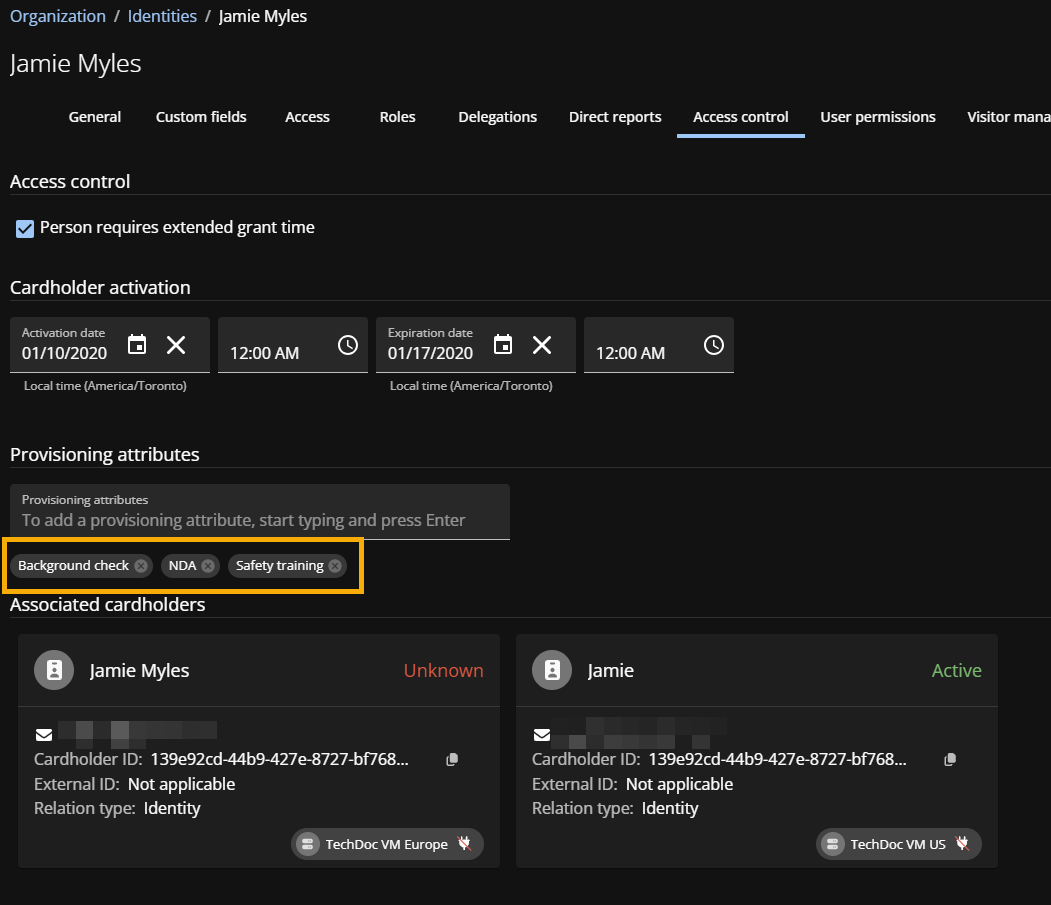1051x905 pixels.
Task: Click the provisioning attributes input field
Action: click(x=260, y=520)
